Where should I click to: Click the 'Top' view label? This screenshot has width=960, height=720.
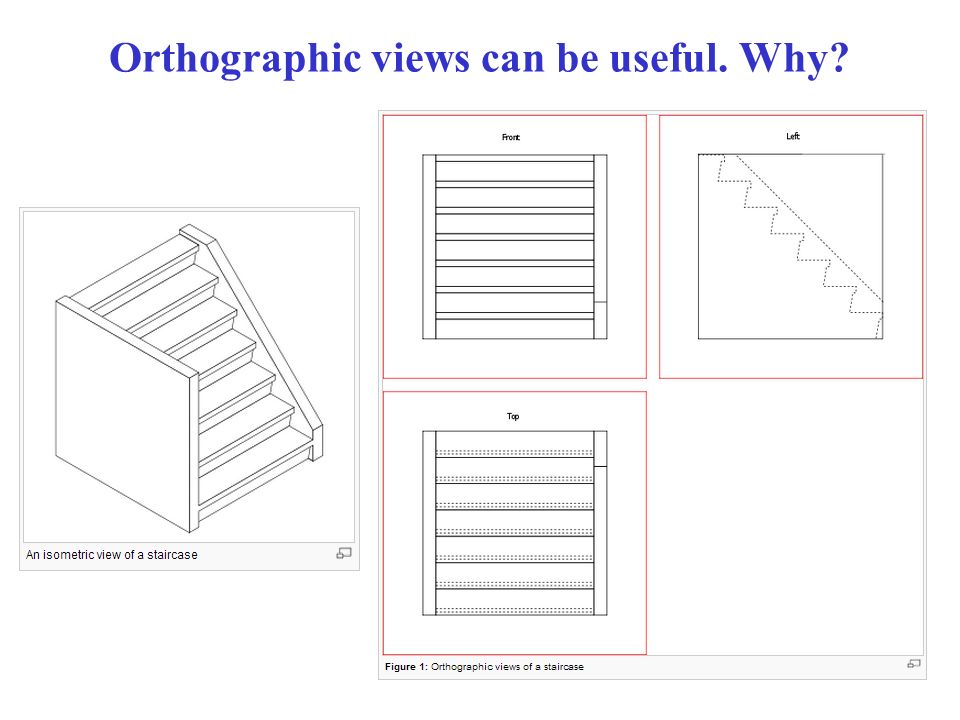[x=513, y=416]
